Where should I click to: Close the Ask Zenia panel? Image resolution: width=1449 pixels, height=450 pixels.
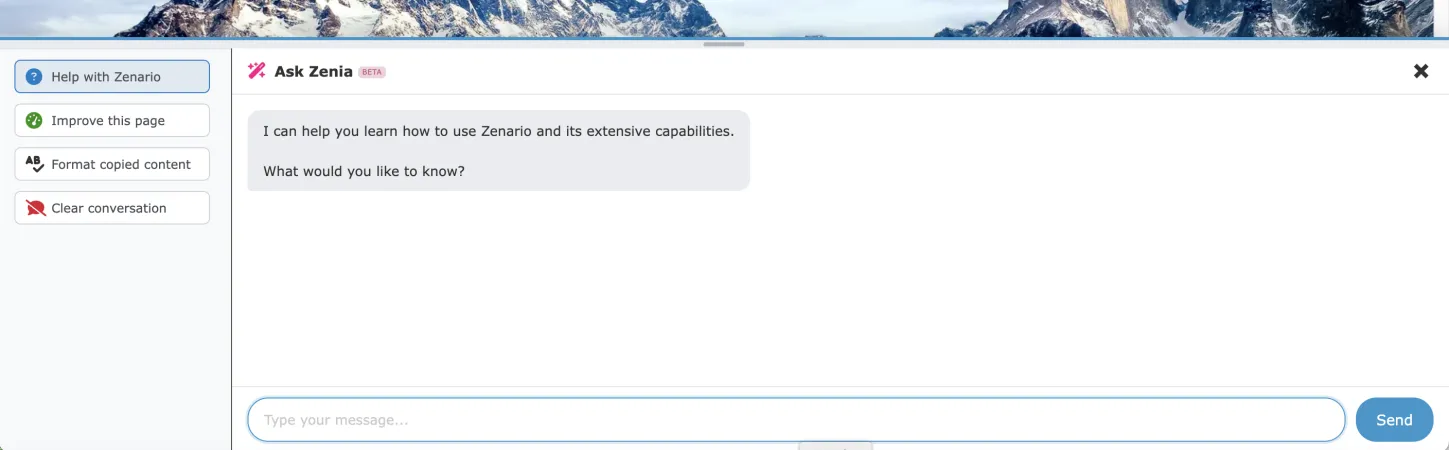pyautogui.click(x=1421, y=71)
